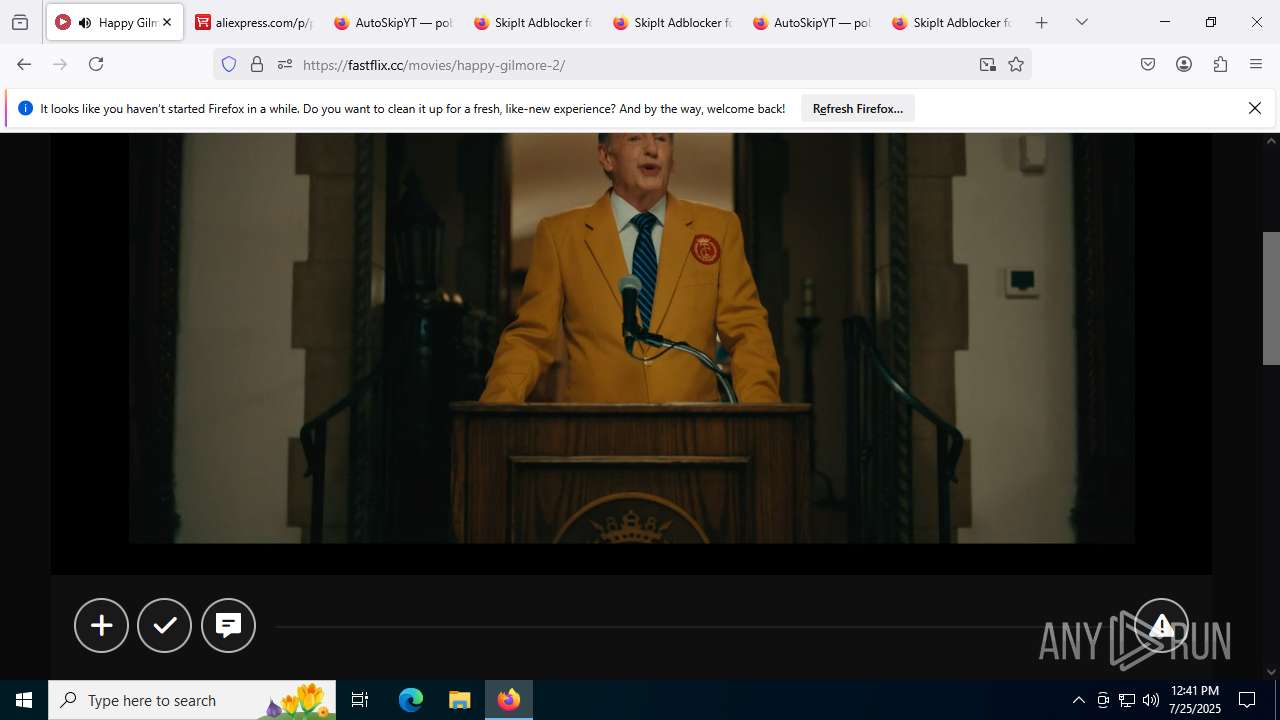Open Firefox account menu
Viewport: 1280px width, 720px height.
point(1184,64)
